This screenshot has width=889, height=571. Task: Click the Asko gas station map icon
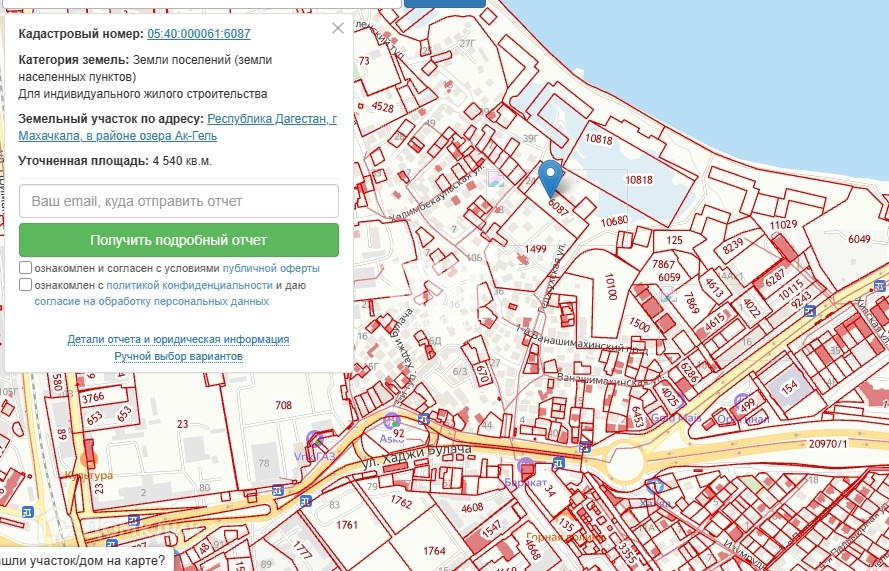click(x=391, y=423)
